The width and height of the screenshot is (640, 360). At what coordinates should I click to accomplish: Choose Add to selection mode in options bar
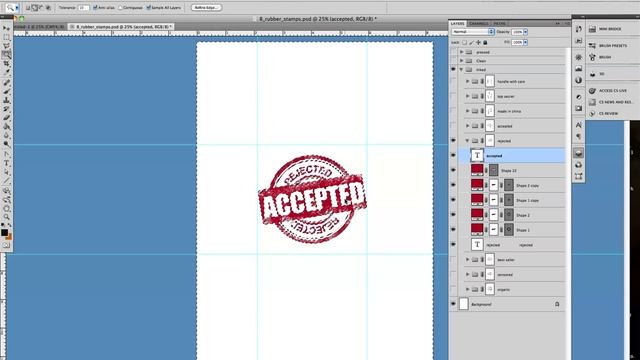(x=35, y=8)
